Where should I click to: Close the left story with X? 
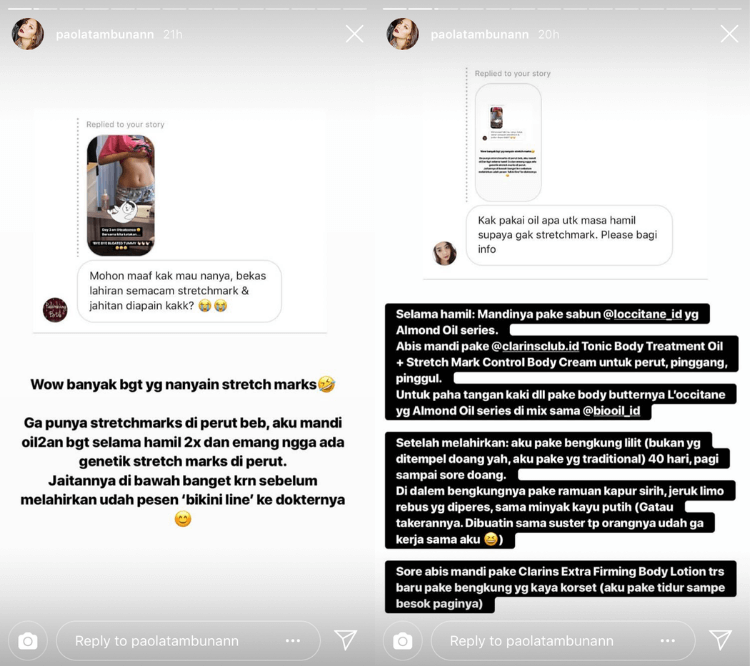coord(354,34)
